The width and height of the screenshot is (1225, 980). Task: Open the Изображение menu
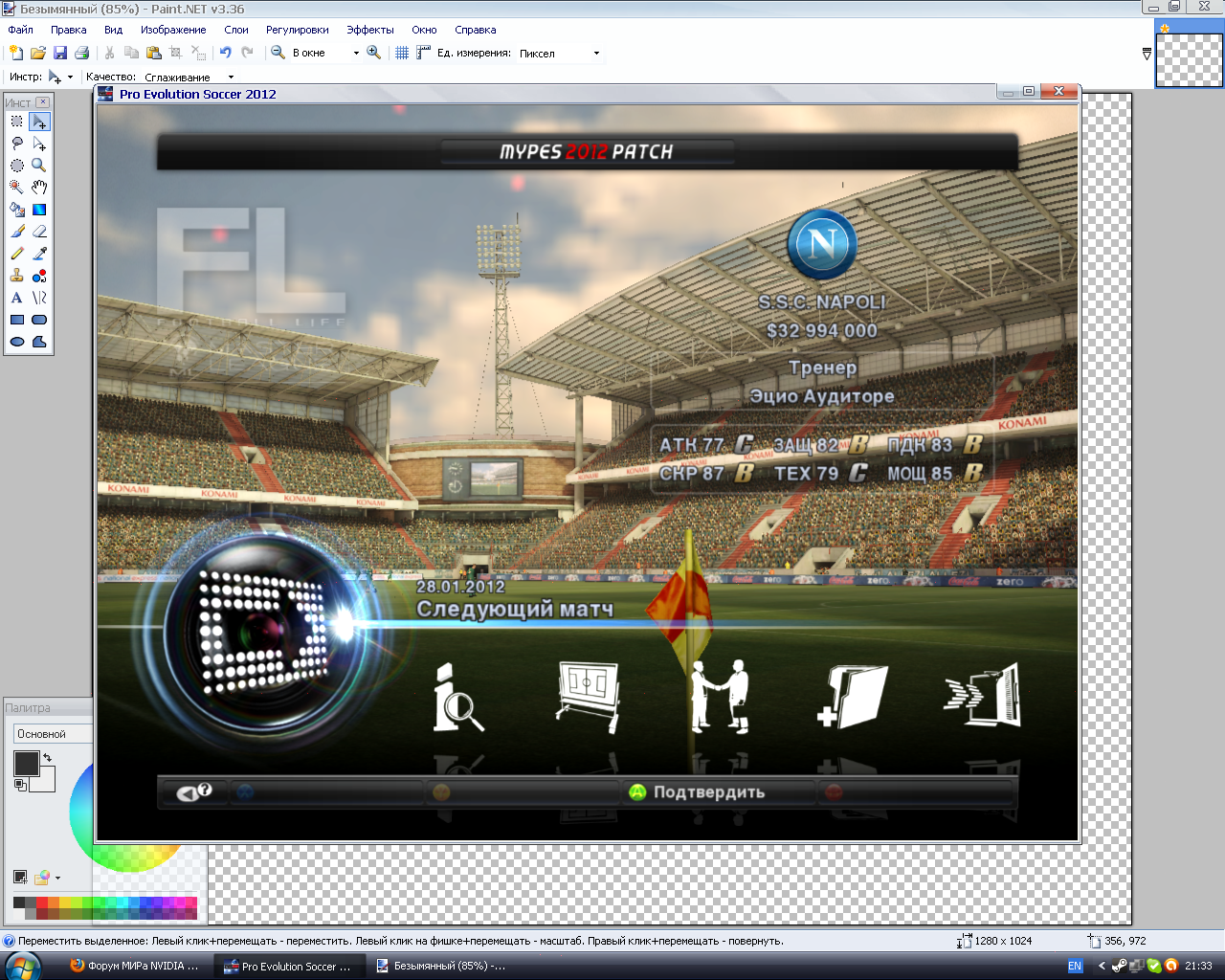pyautogui.click(x=173, y=30)
